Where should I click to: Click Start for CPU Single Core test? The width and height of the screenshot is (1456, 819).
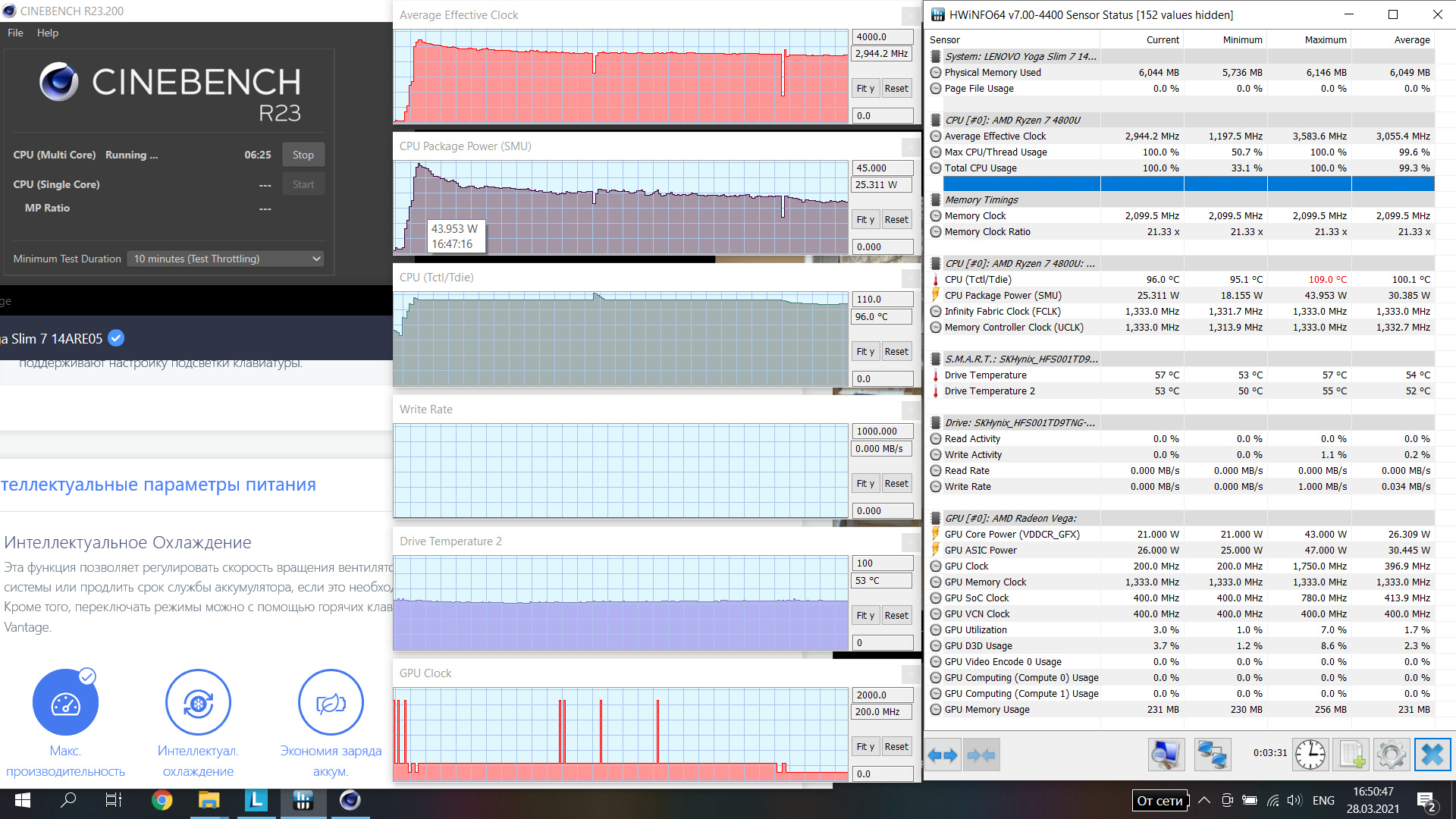tap(303, 184)
